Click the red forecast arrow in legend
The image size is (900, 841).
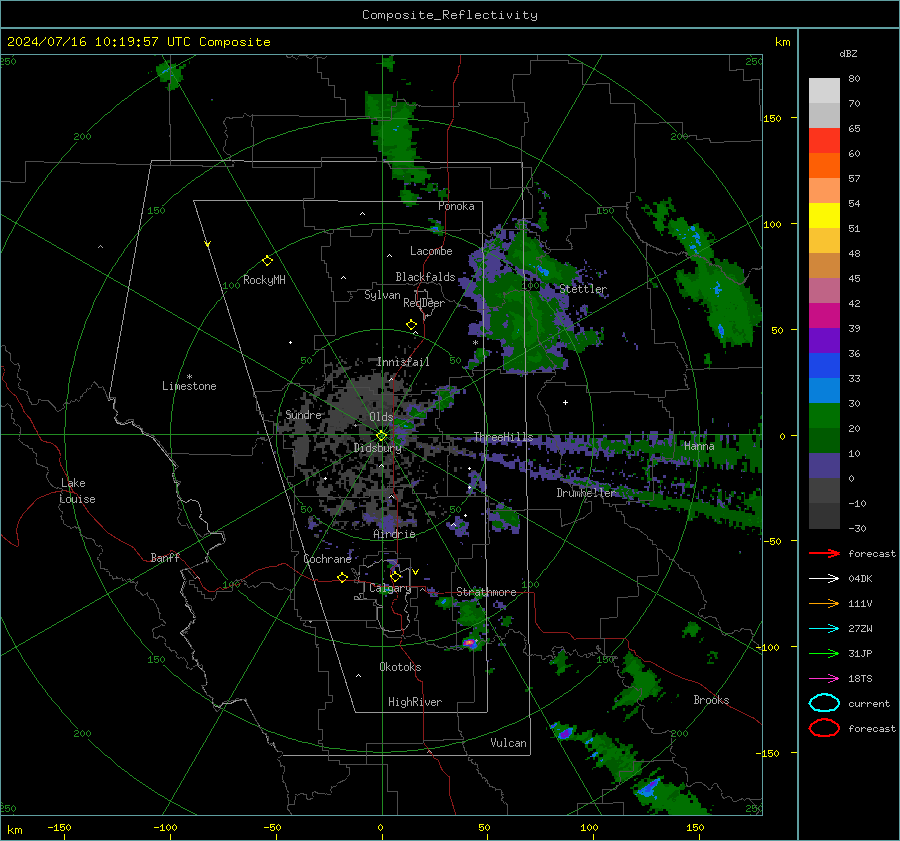pyautogui.click(x=824, y=553)
